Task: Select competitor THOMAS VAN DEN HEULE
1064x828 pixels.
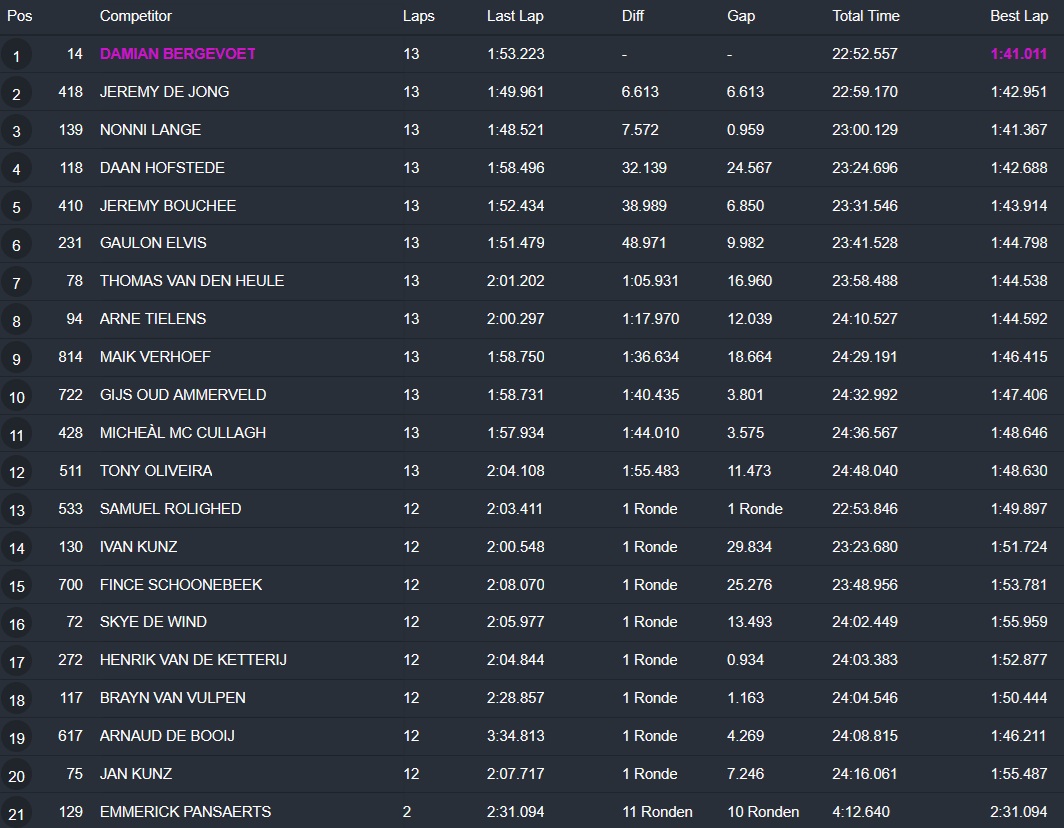Action: point(192,281)
